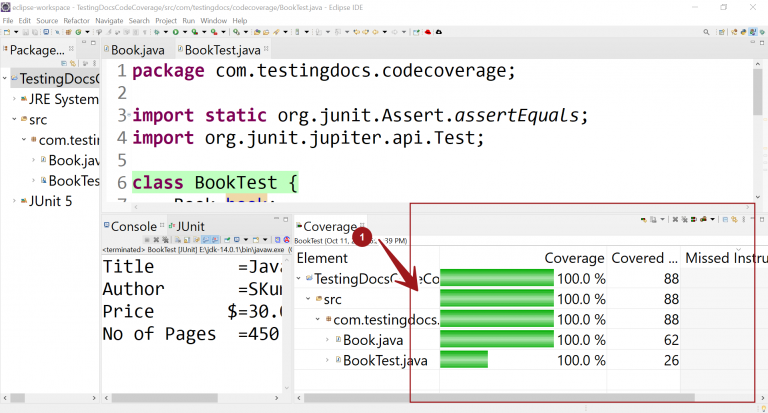Click the Debug bug toolbar icon
The height and width of the screenshot is (413, 768).
pos(157,32)
